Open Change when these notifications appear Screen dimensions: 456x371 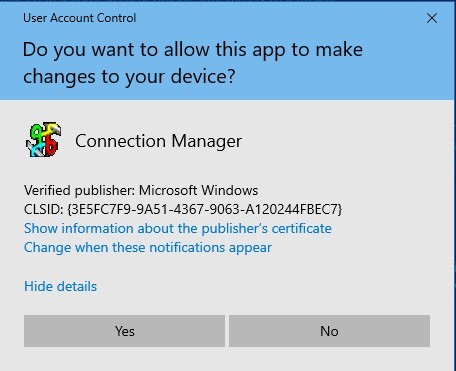tap(148, 248)
